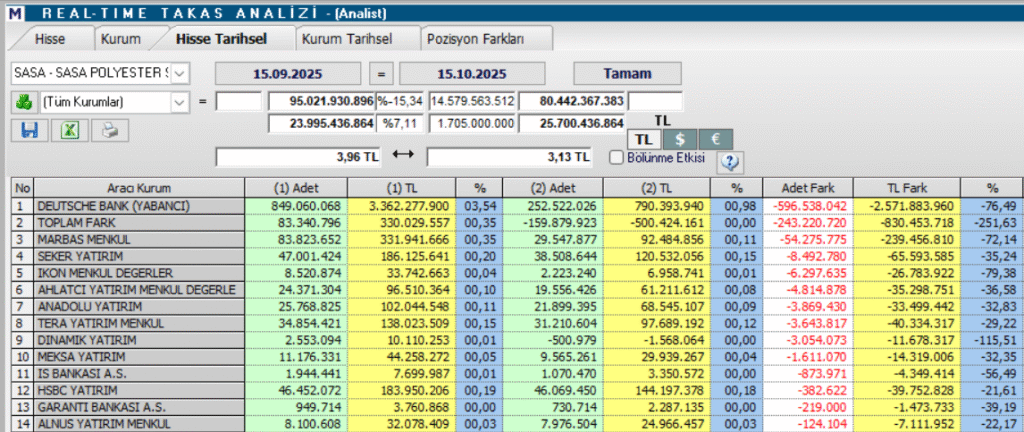Image resolution: width=1024 pixels, height=432 pixels.
Task: Select the DEUTSCHE BANK (YABANCI) row
Action: coord(517,206)
